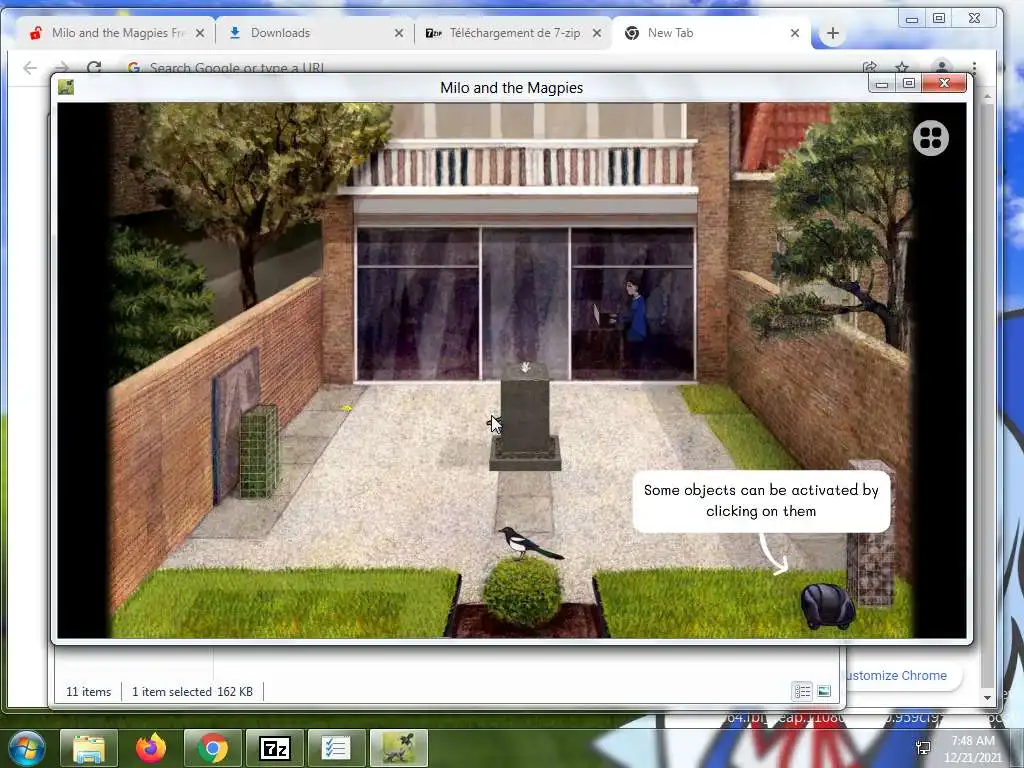Screen dimensions: 1024x768
Task: Open 7-Zip from the taskbar
Action: pyautogui.click(x=275, y=748)
